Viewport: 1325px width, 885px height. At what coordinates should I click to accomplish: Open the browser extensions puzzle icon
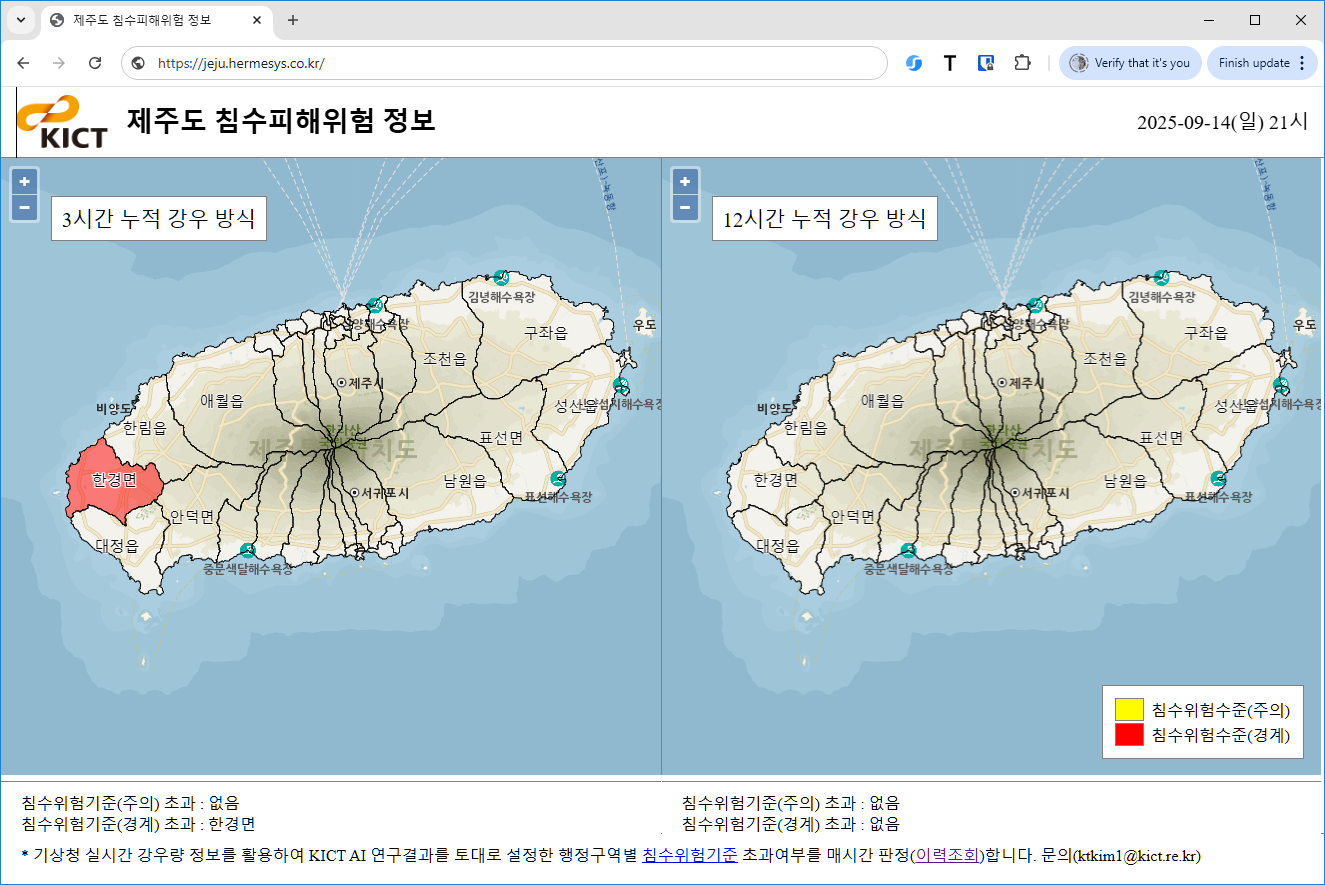pyautogui.click(x=1021, y=63)
